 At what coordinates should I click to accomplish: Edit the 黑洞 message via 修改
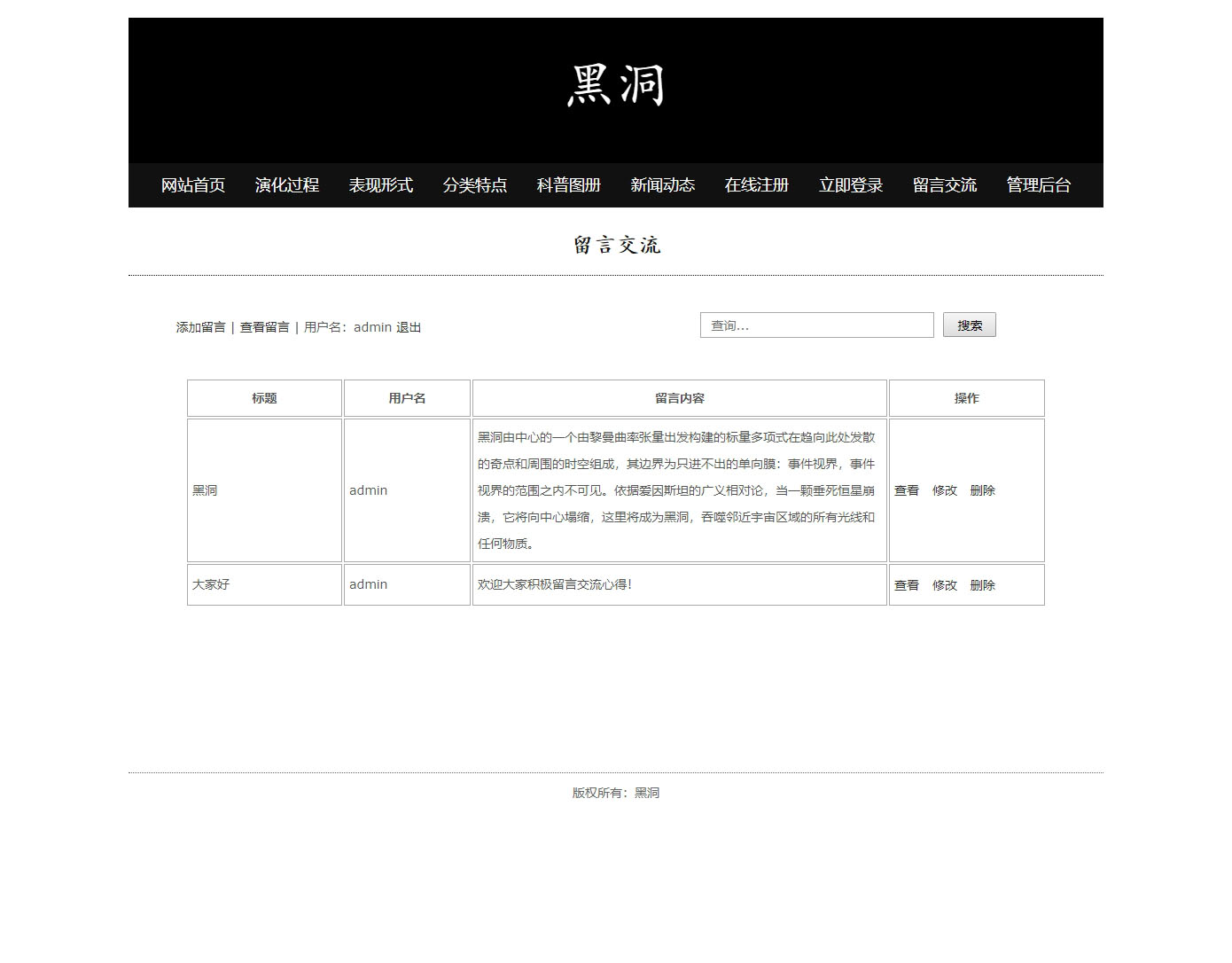[945, 490]
